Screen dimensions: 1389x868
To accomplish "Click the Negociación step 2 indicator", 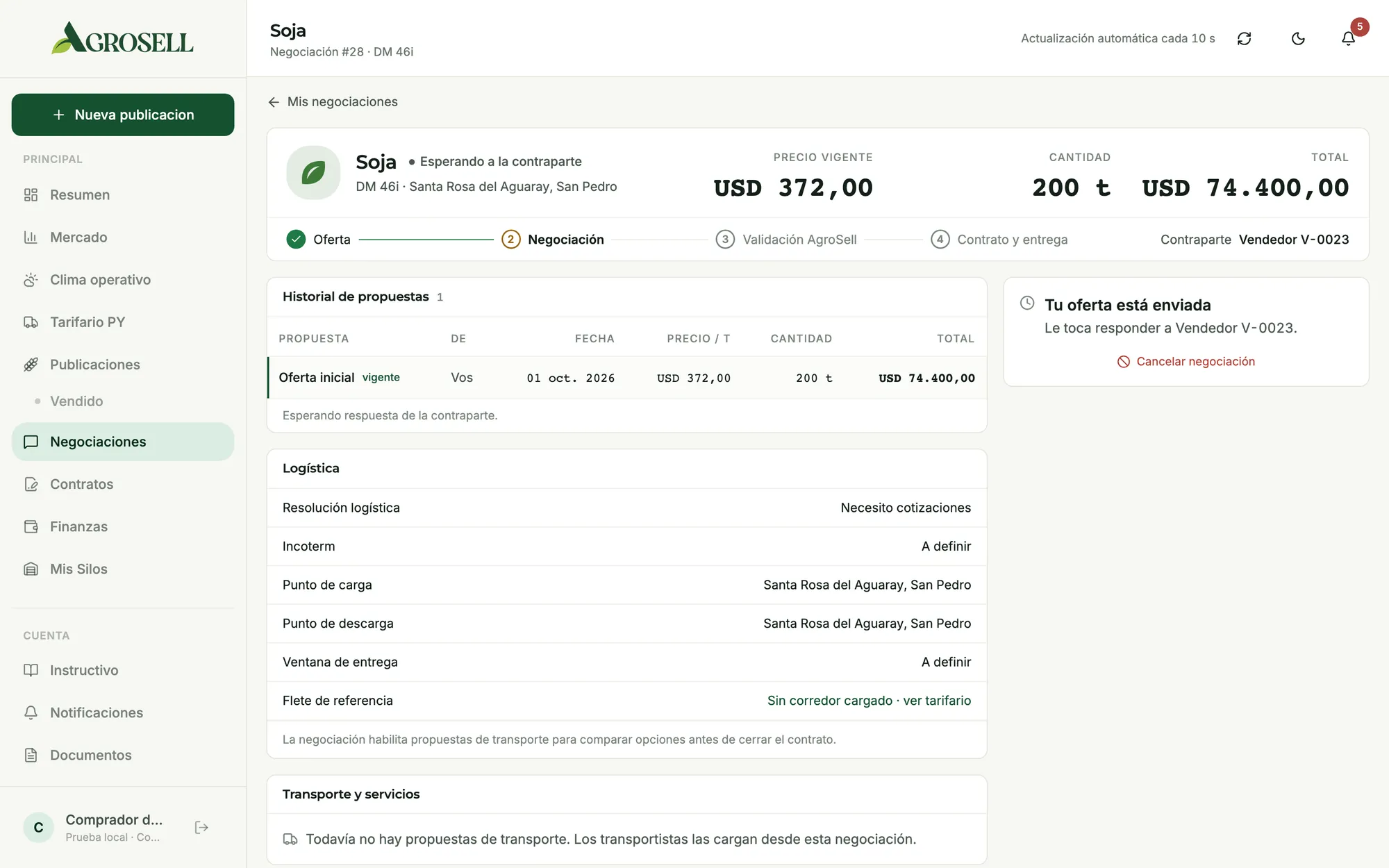I will click(x=510, y=240).
